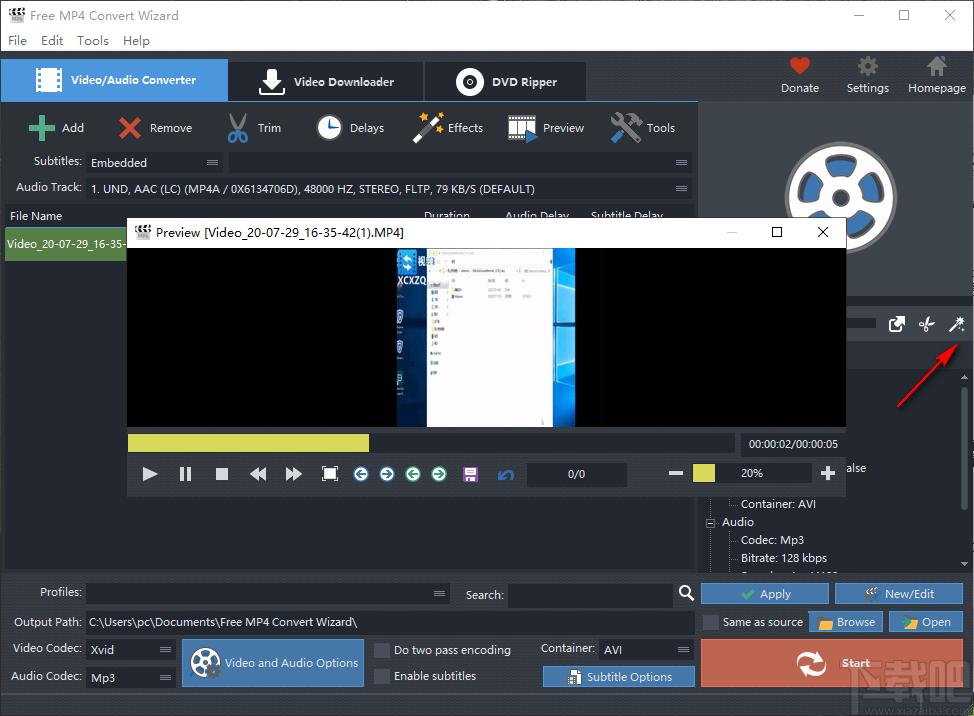Click the Delays clock icon
The width and height of the screenshot is (974, 716).
(329, 128)
